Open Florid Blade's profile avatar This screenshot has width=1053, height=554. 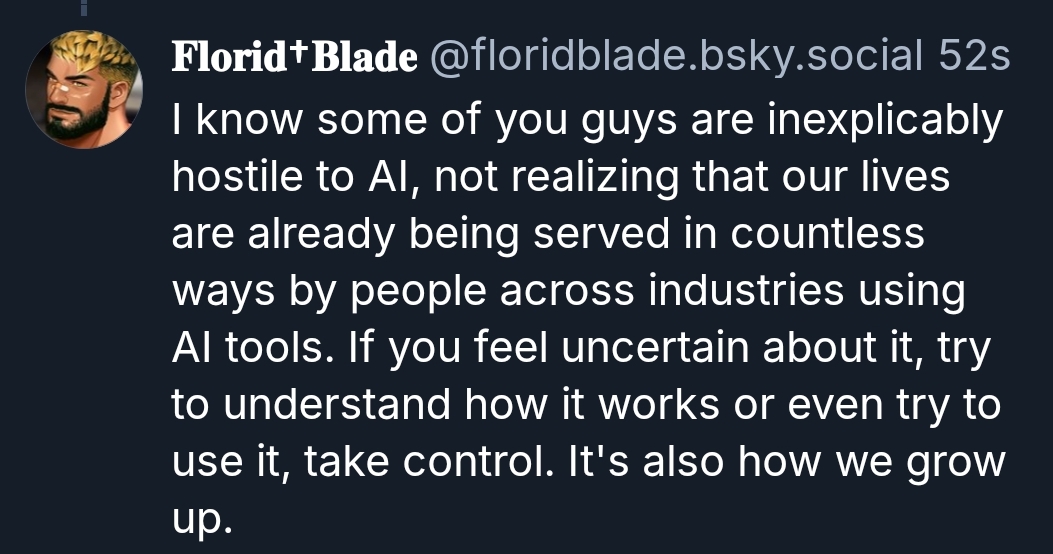click(x=84, y=89)
